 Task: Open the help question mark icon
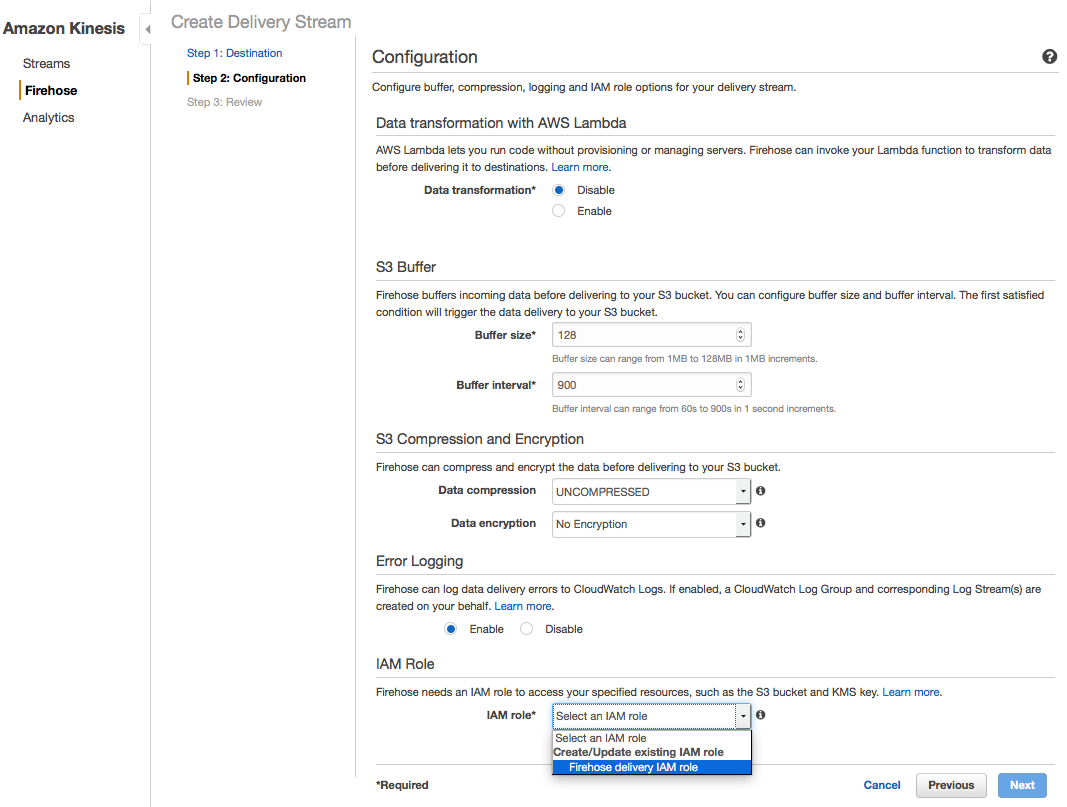coord(1049,56)
